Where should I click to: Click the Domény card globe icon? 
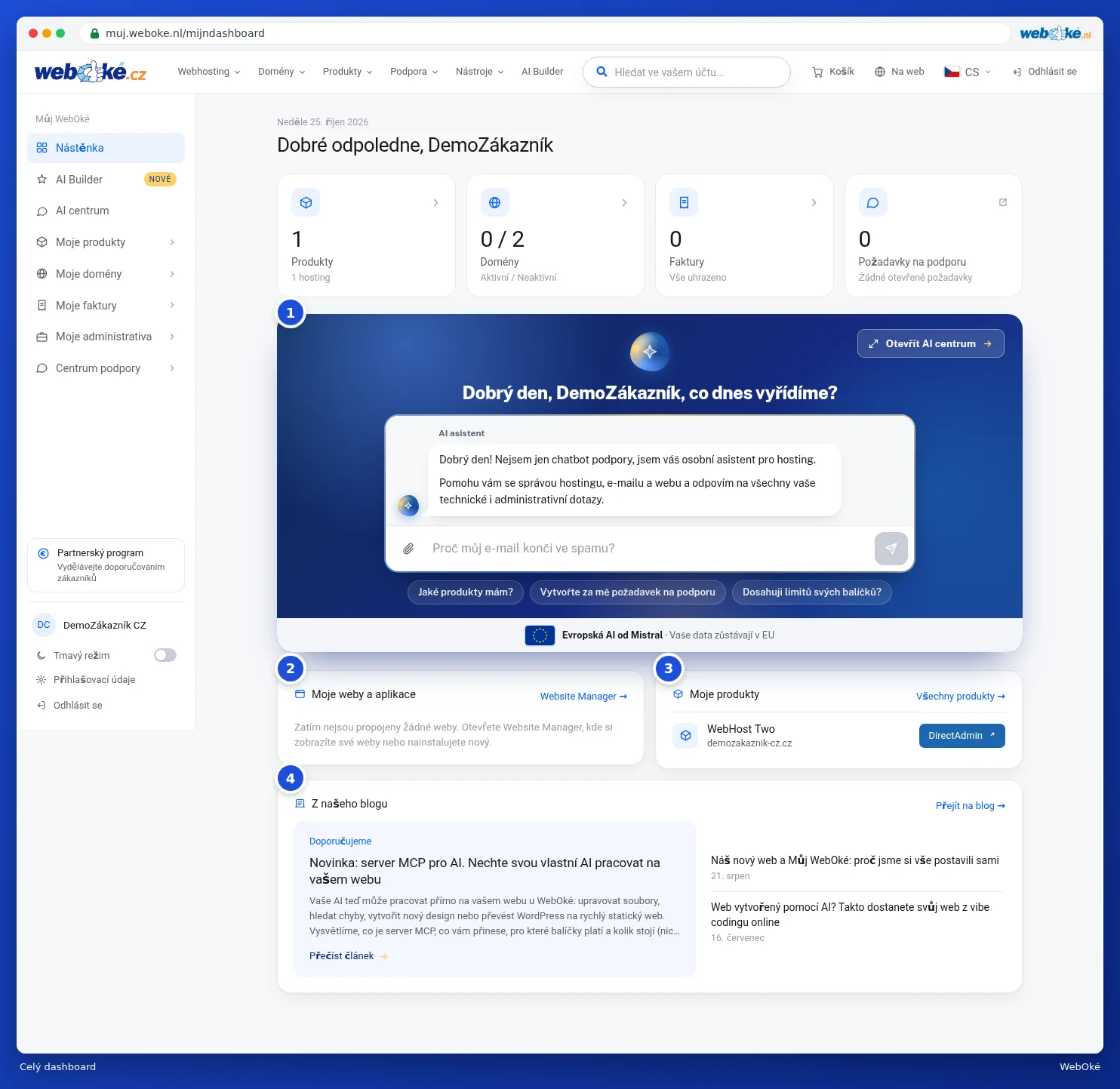pos(495,202)
